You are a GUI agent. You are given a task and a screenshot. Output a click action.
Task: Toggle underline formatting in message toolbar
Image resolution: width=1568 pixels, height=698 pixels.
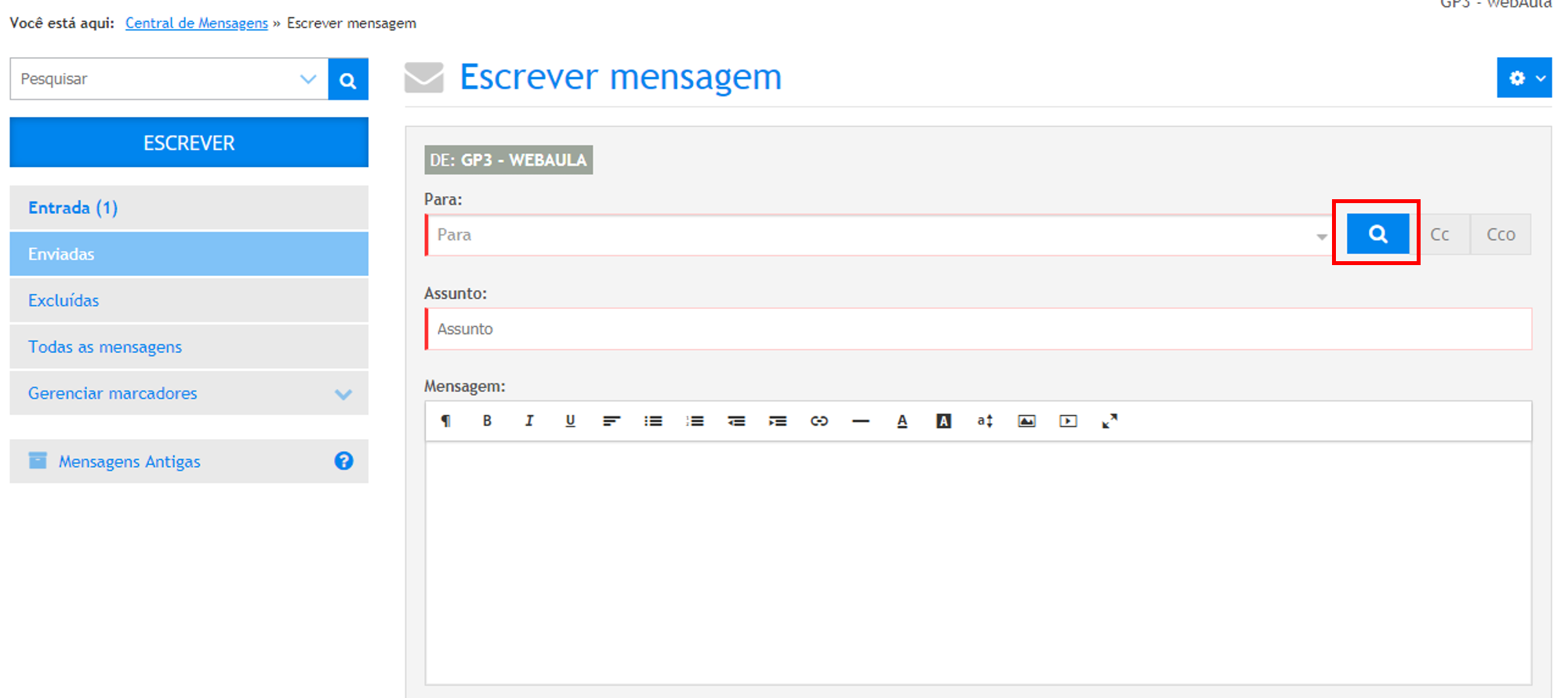coord(570,421)
